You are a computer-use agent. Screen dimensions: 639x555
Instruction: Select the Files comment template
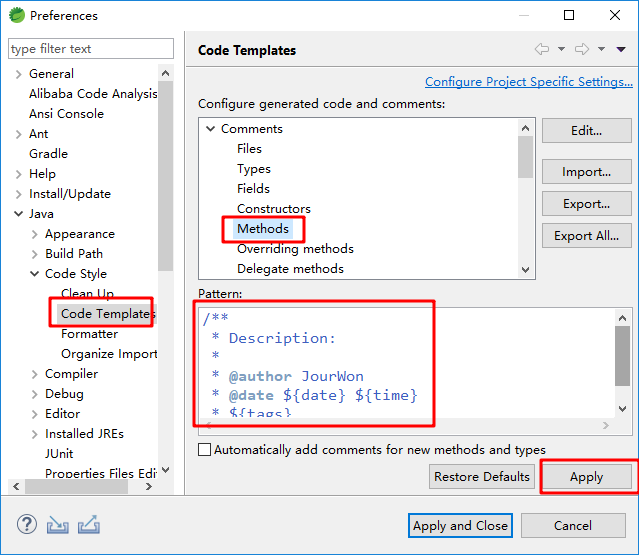click(249, 149)
